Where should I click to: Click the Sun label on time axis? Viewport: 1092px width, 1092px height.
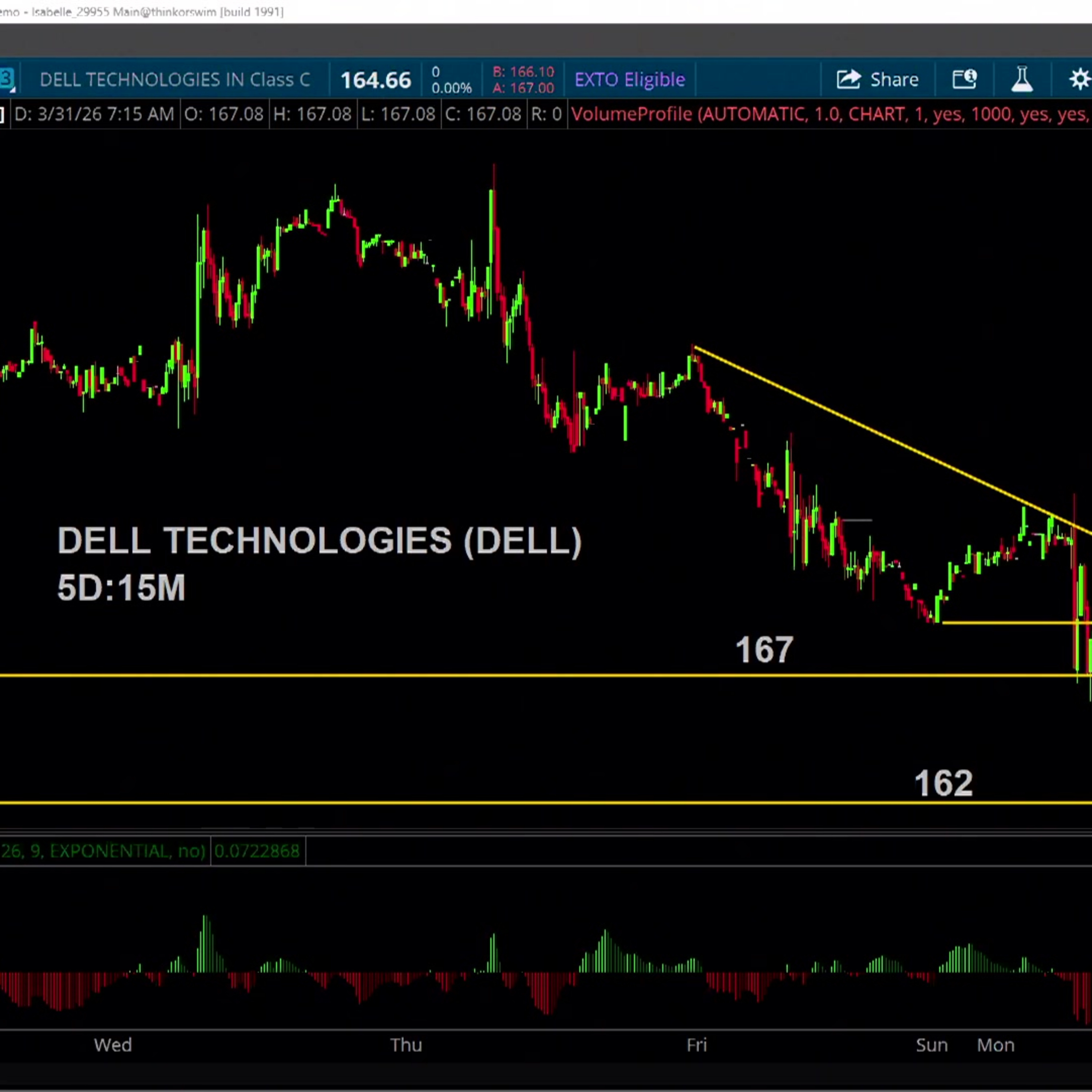pos(931,1045)
